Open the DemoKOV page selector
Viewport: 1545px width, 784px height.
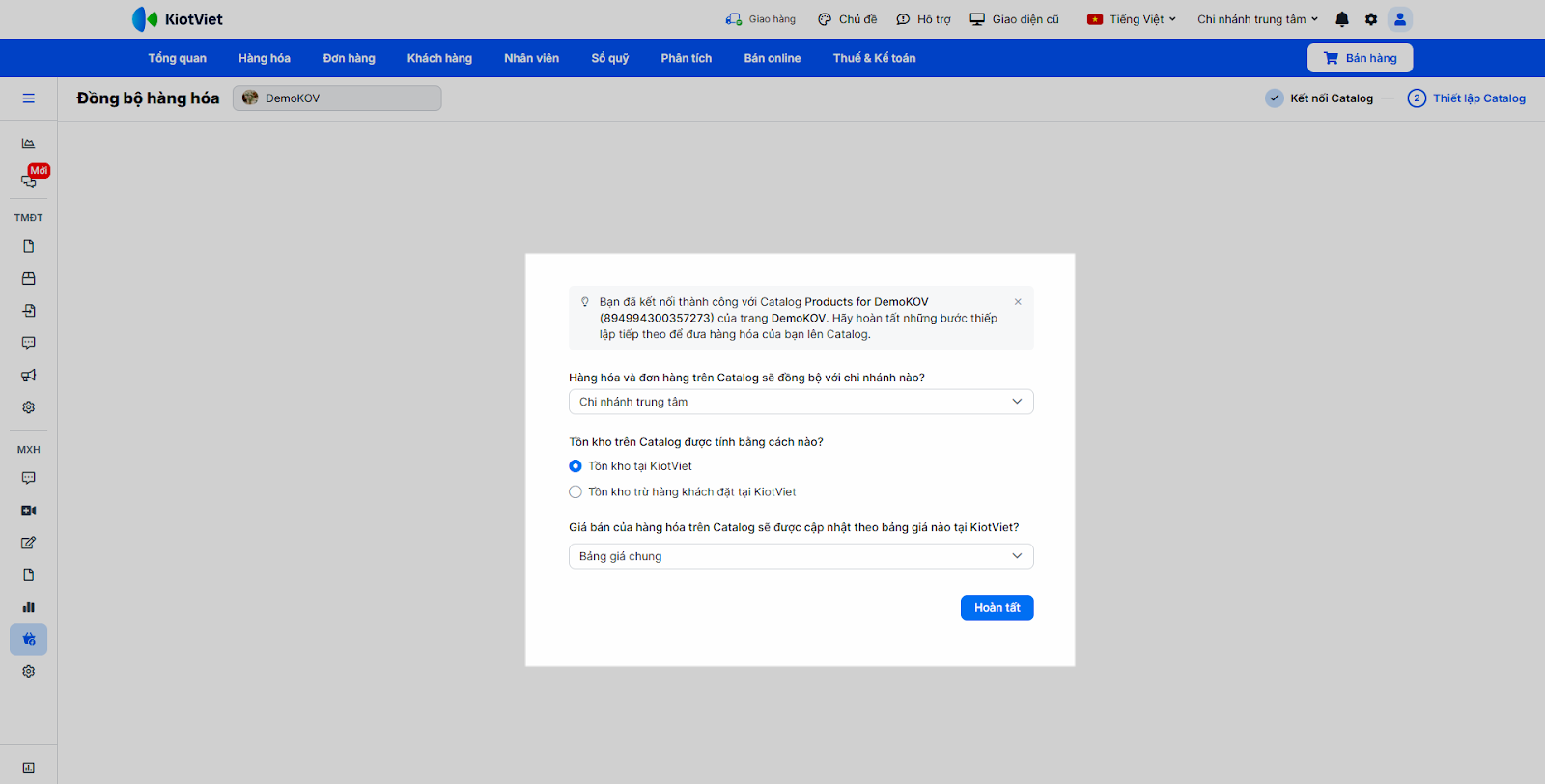pos(337,98)
